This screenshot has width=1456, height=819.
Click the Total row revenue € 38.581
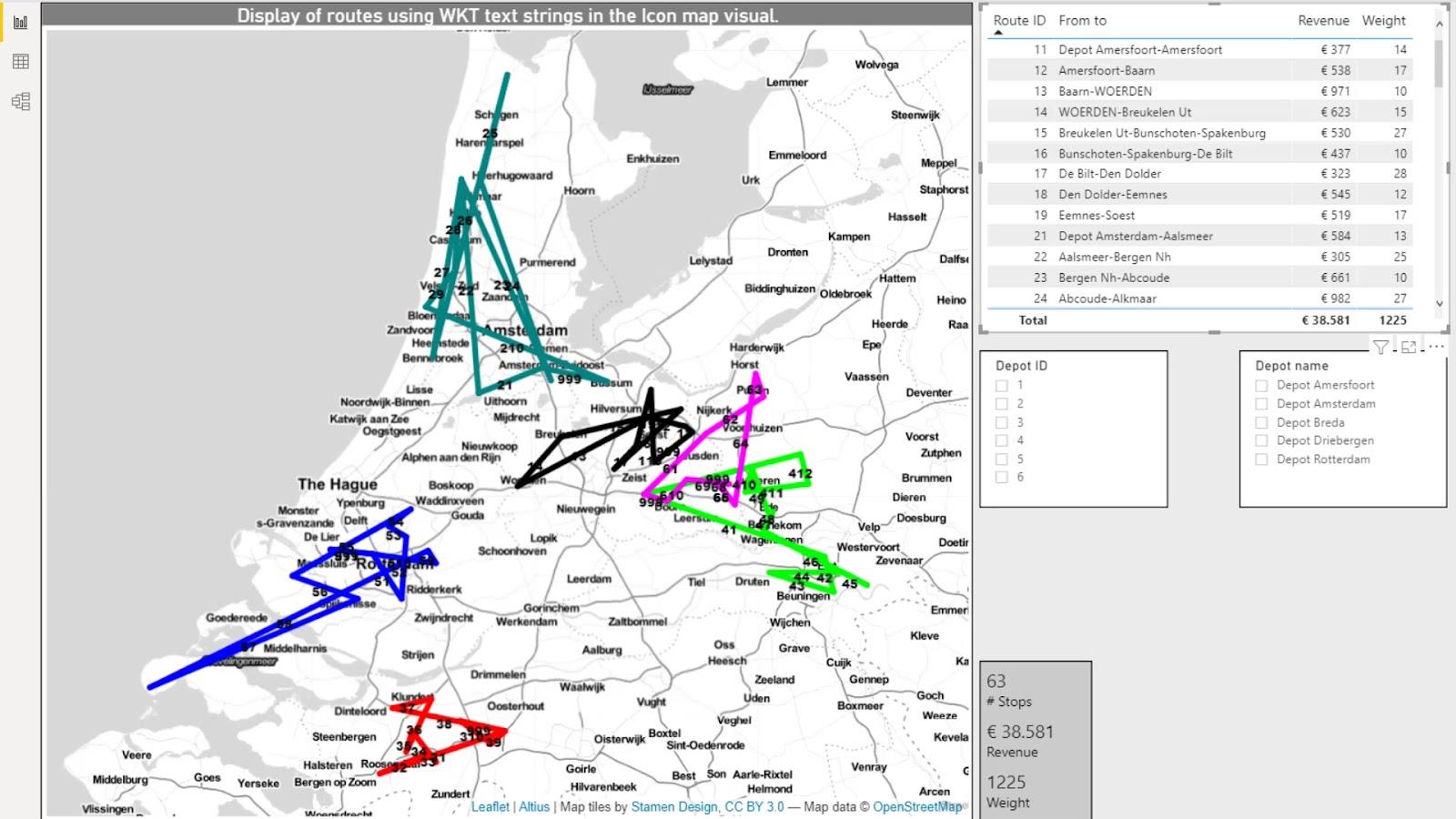[1326, 320]
